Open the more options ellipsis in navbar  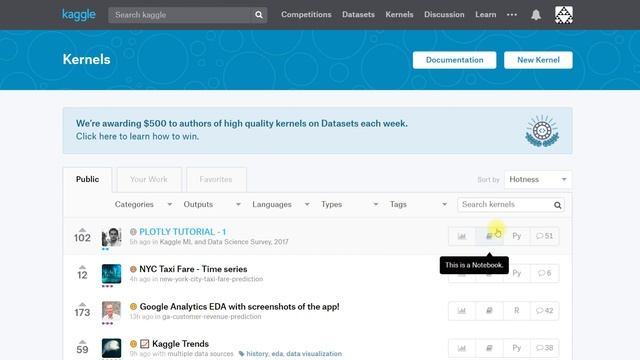(x=512, y=15)
